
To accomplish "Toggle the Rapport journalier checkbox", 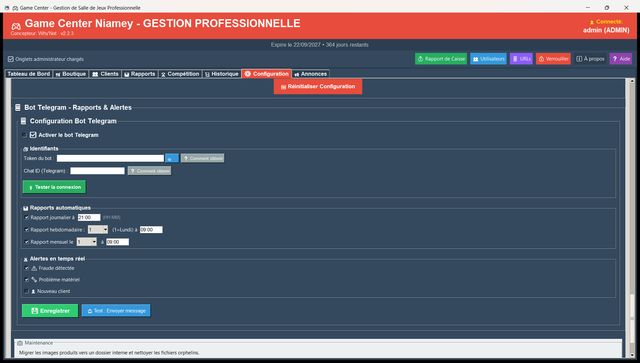I will [27, 218].
